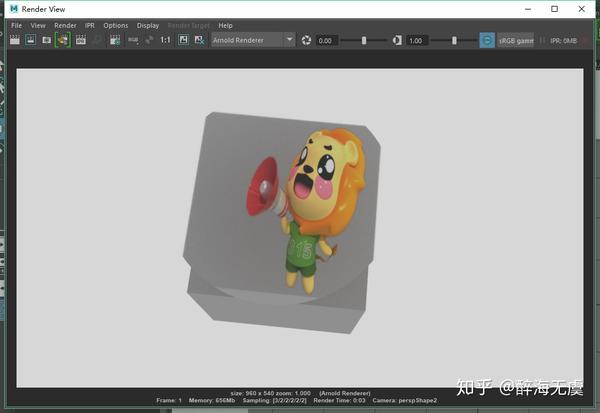The height and width of the screenshot is (413, 600).
Task: Toggle the RGB channels display icon
Action: 133,40
